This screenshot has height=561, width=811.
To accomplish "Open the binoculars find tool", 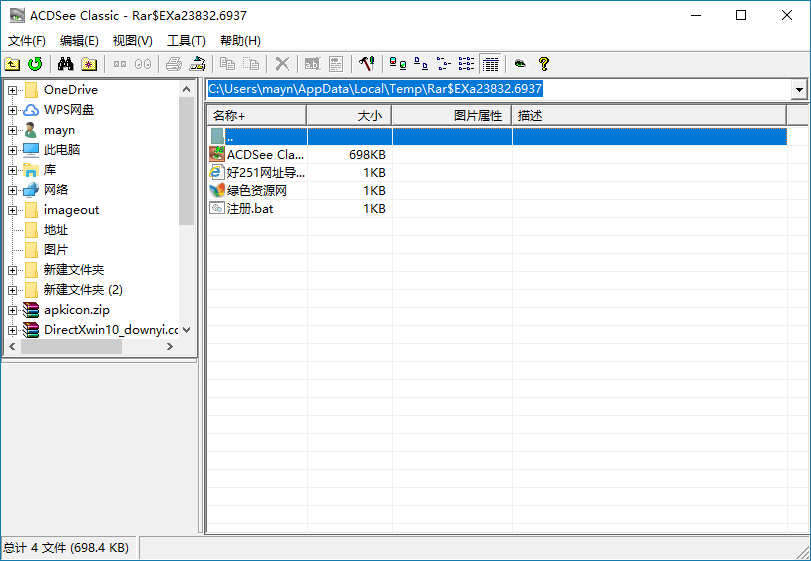I will [x=66, y=64].
